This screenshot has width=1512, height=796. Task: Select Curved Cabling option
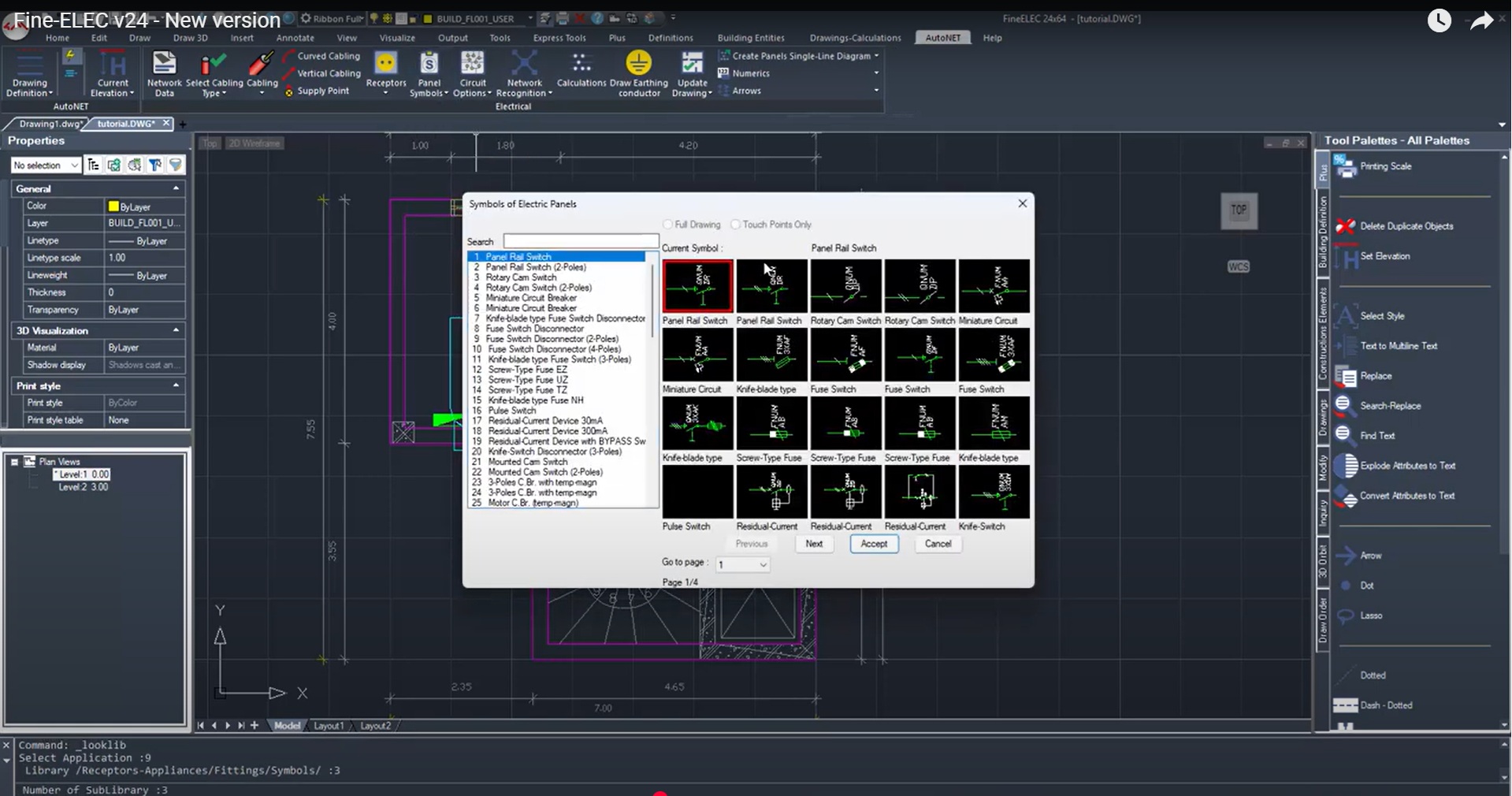[x=321, y=56]
